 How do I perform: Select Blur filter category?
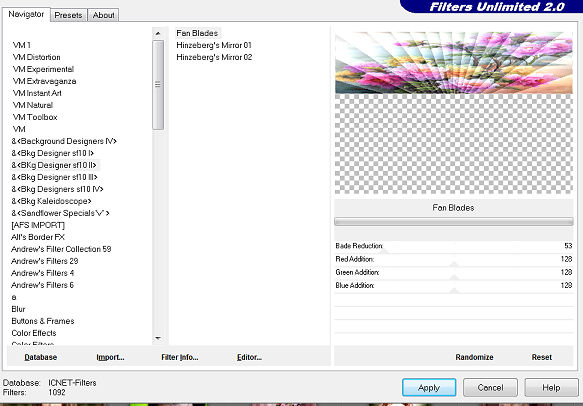(x=18, y=309)
